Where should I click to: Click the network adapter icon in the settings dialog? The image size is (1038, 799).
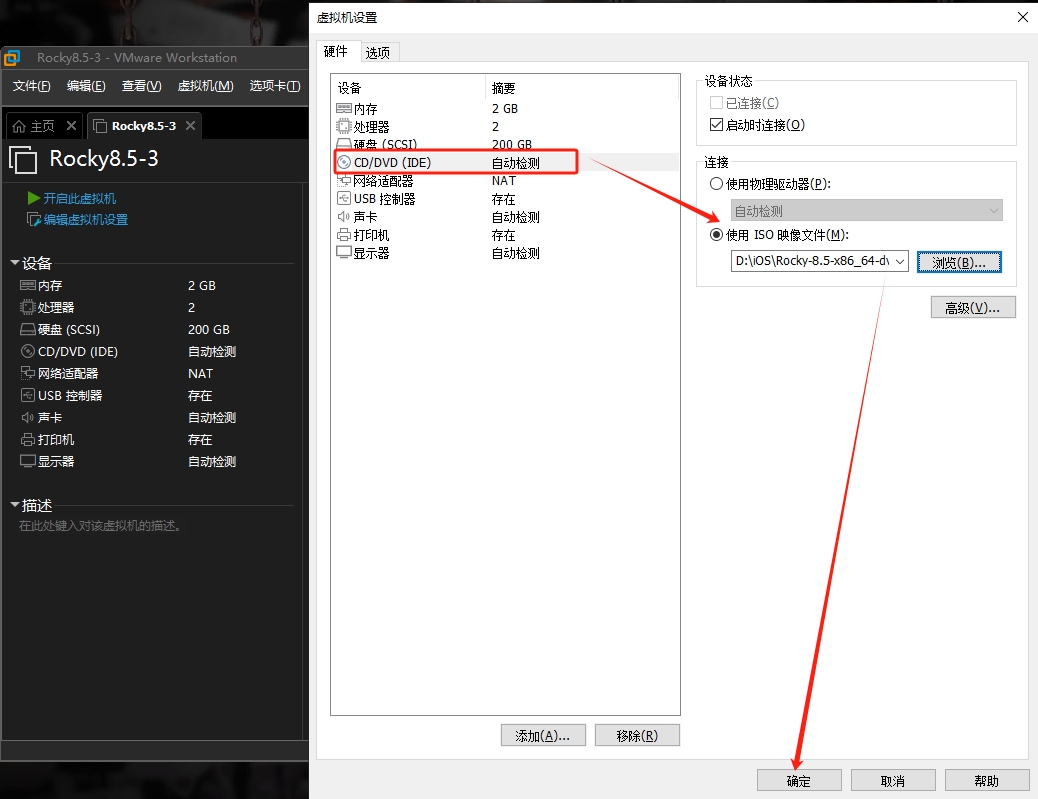point(344,180)
